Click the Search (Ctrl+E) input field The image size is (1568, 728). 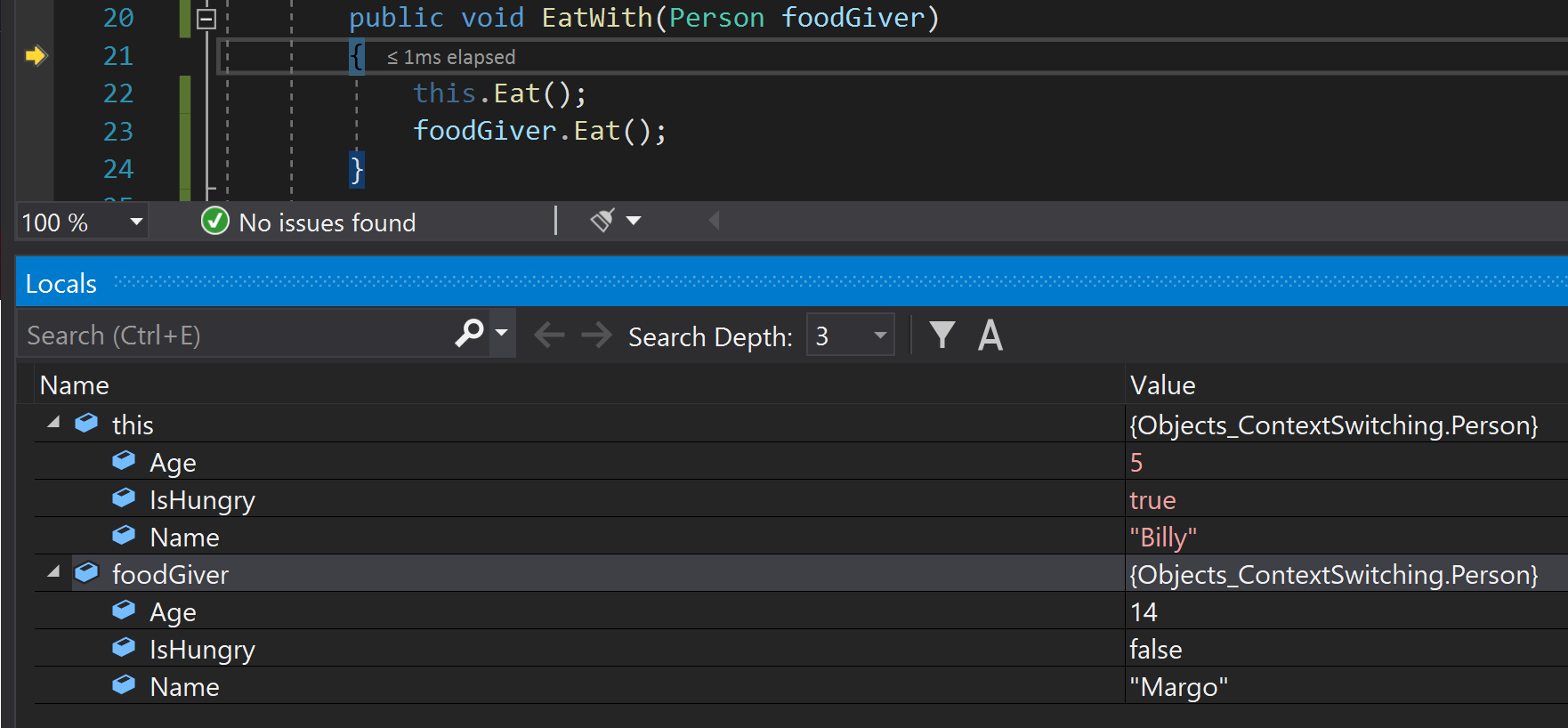coord(236,336)
